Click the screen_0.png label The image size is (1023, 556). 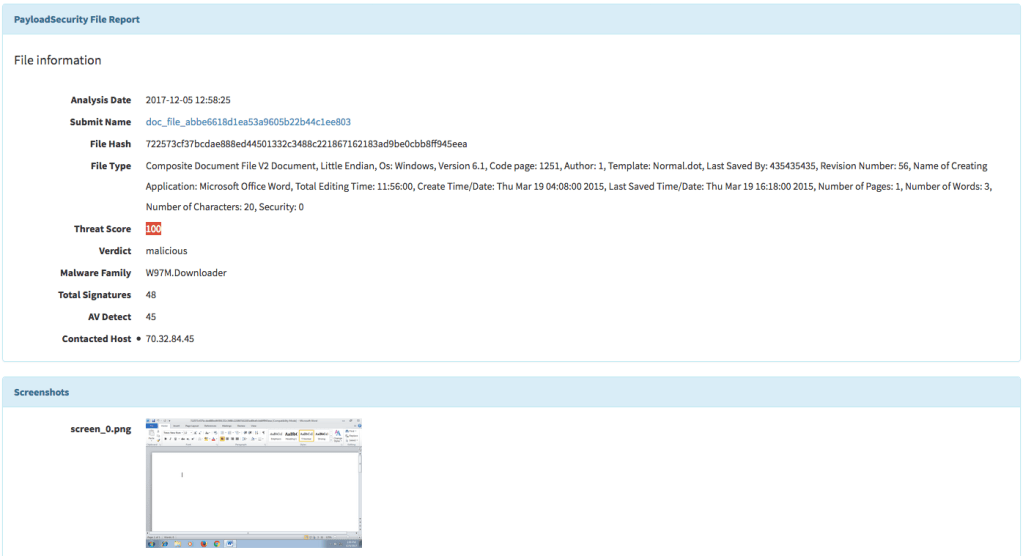(x=103, y=429)
